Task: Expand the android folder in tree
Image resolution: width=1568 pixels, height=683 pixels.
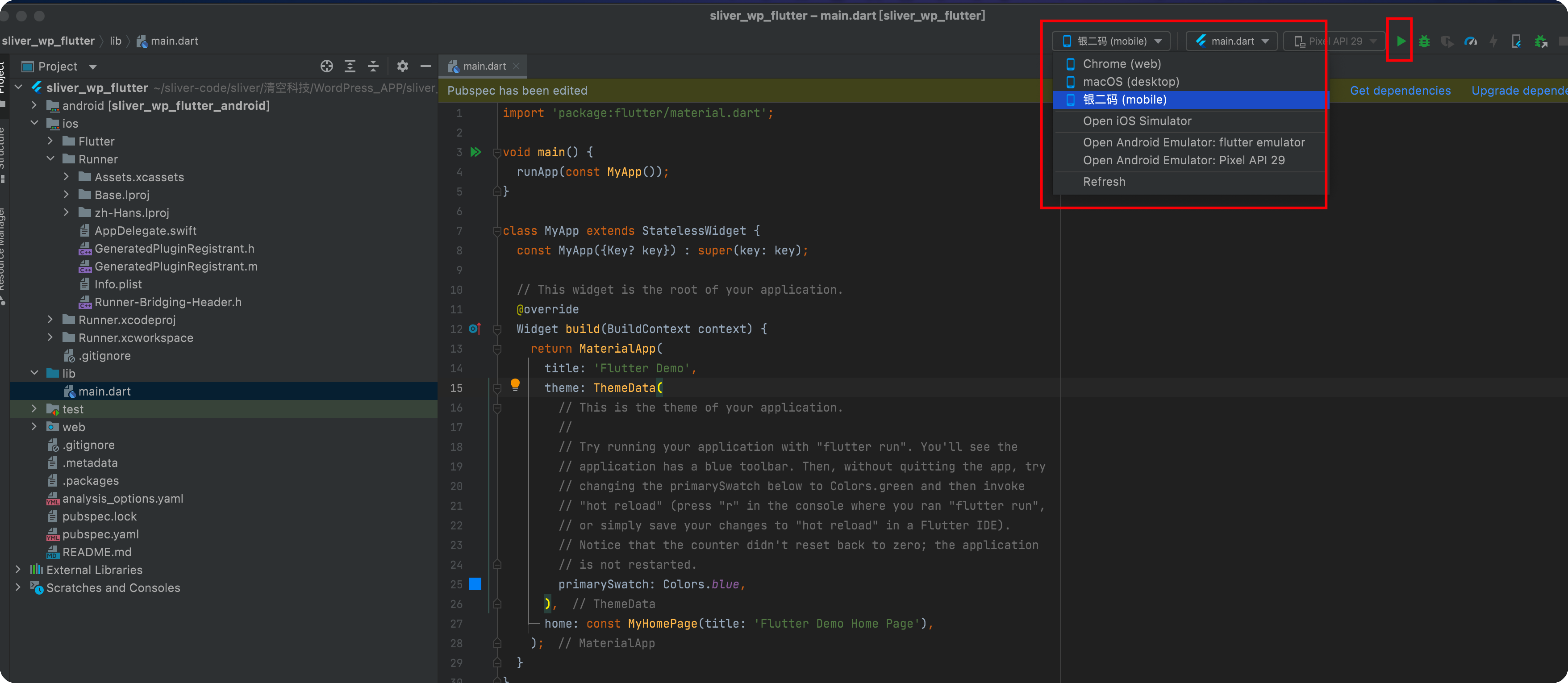Action: coord(34,105)
